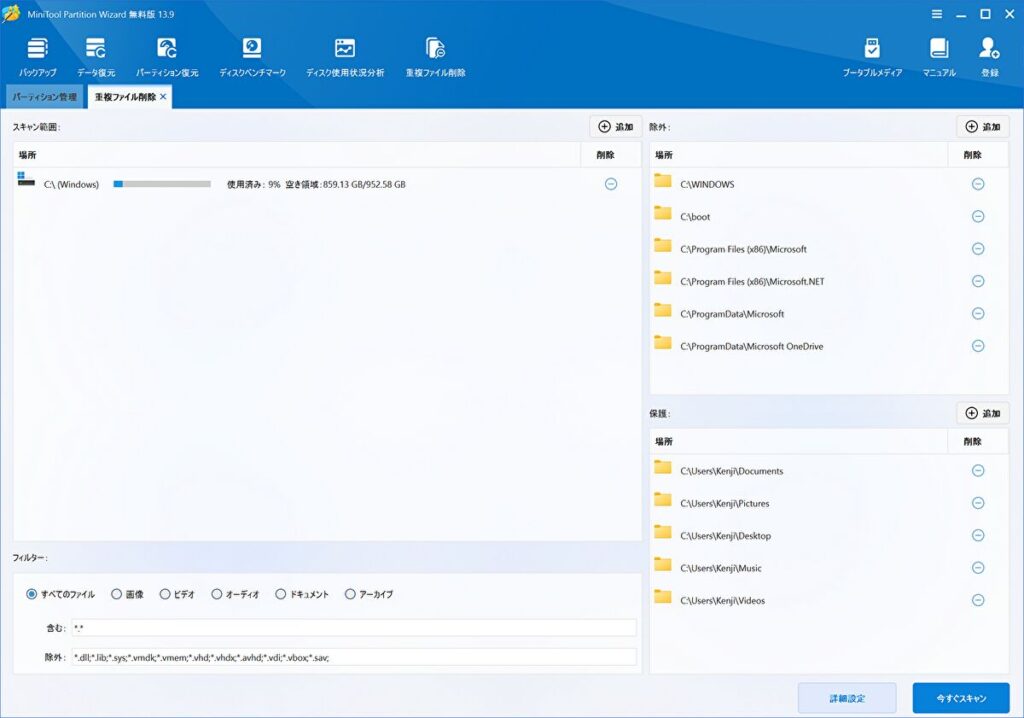Open ディスク使用状況分析 space analyzer
1024x718 pixels.
tap(345, 57)
